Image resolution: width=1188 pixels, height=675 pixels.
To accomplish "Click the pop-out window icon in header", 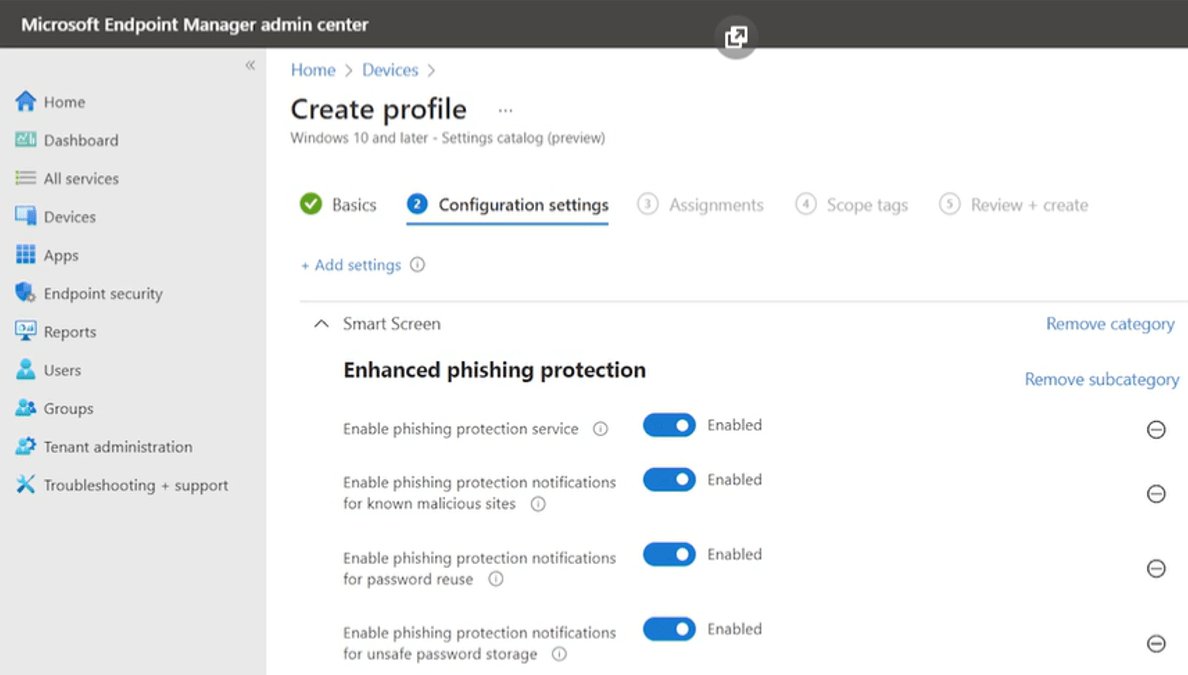I will (x=736, y=36).
